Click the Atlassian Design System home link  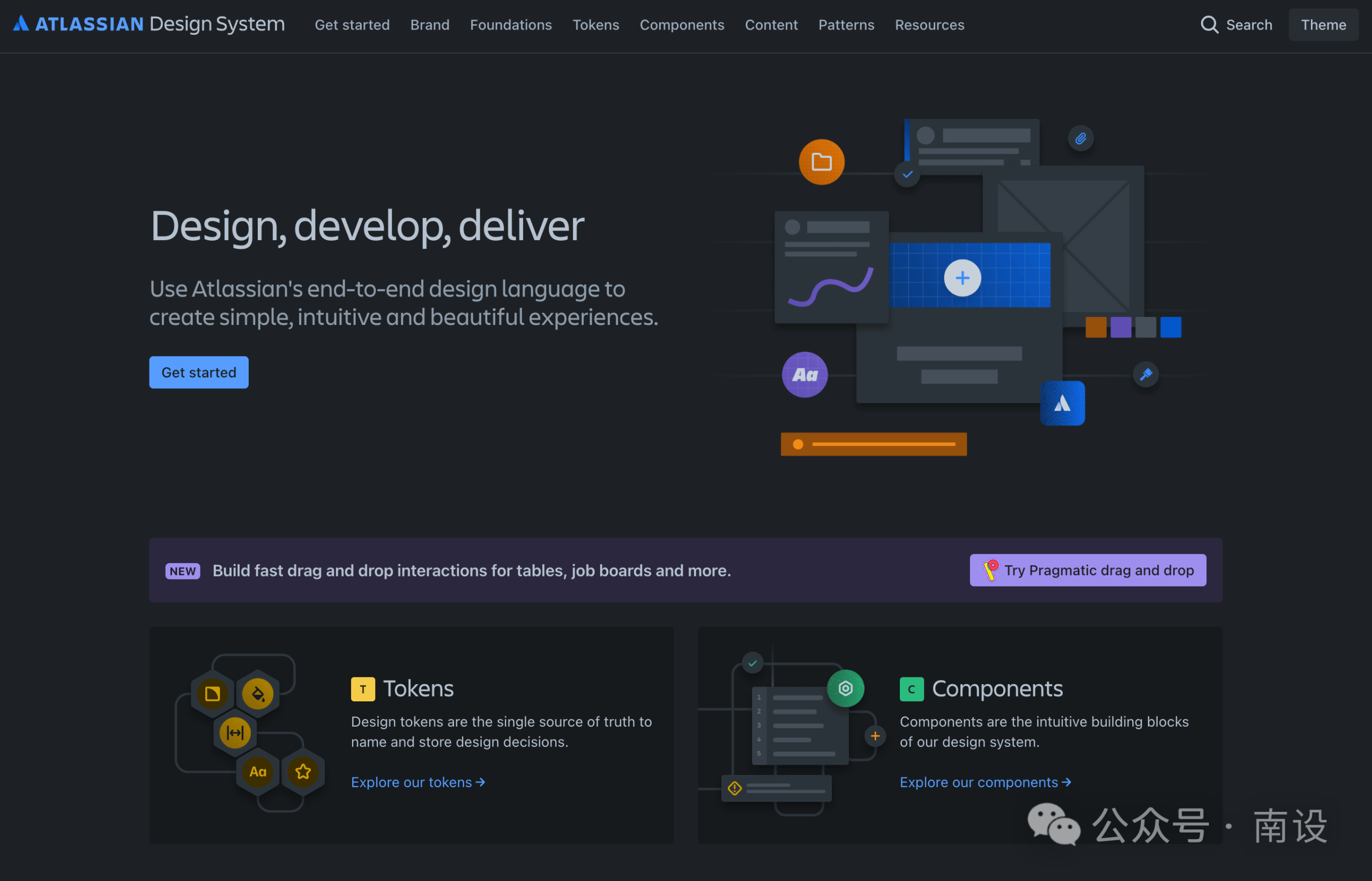coord(149,24)
